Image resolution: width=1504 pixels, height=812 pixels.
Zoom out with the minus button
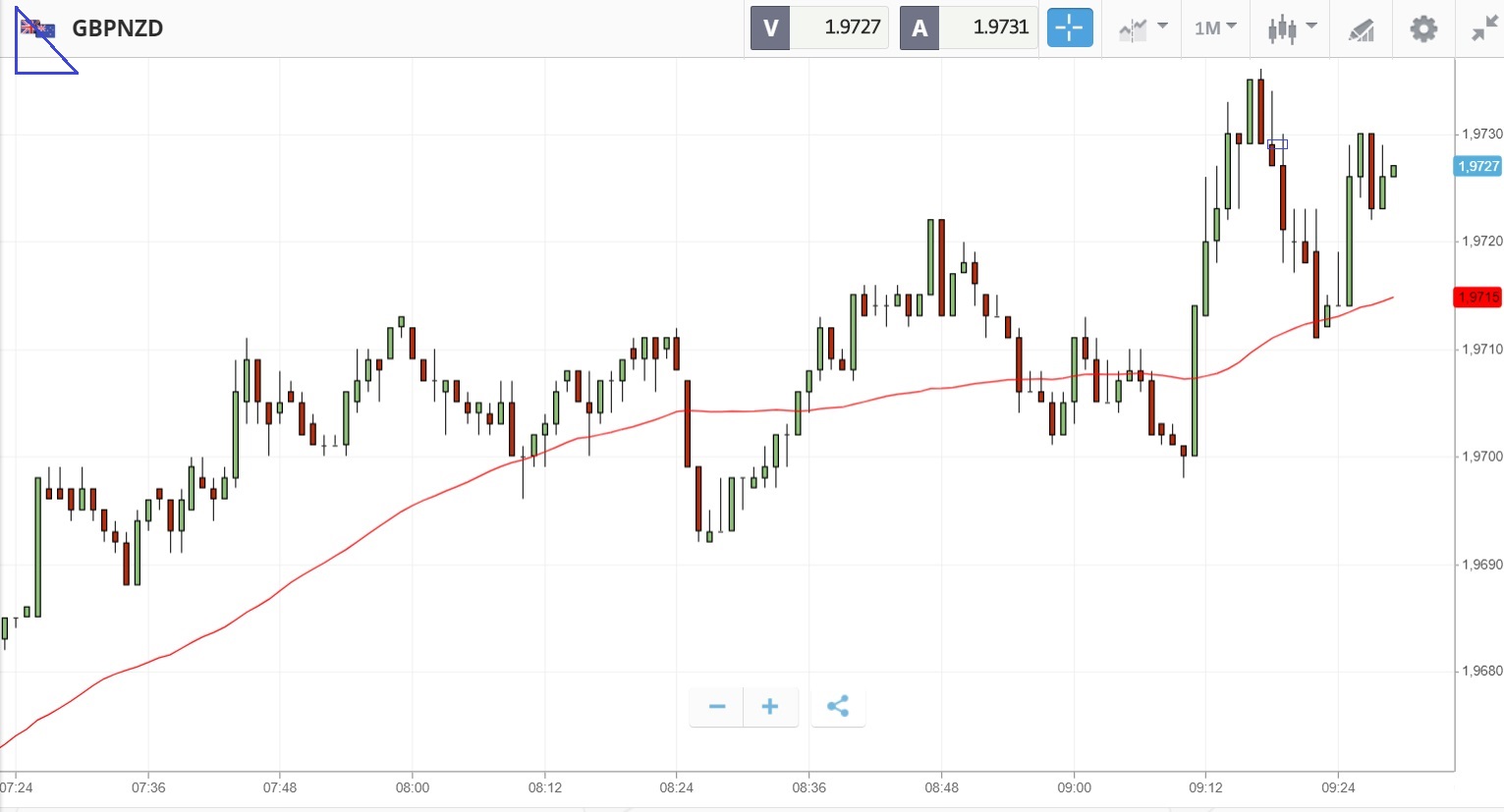(x=717, y=707)
